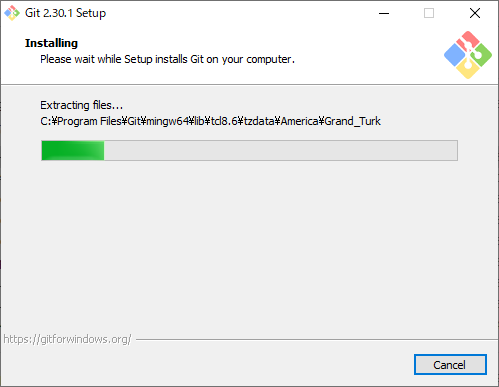Click the blue diamond of the Git logo
This screenshot has width=499, height=387.
tap(454, 55)
